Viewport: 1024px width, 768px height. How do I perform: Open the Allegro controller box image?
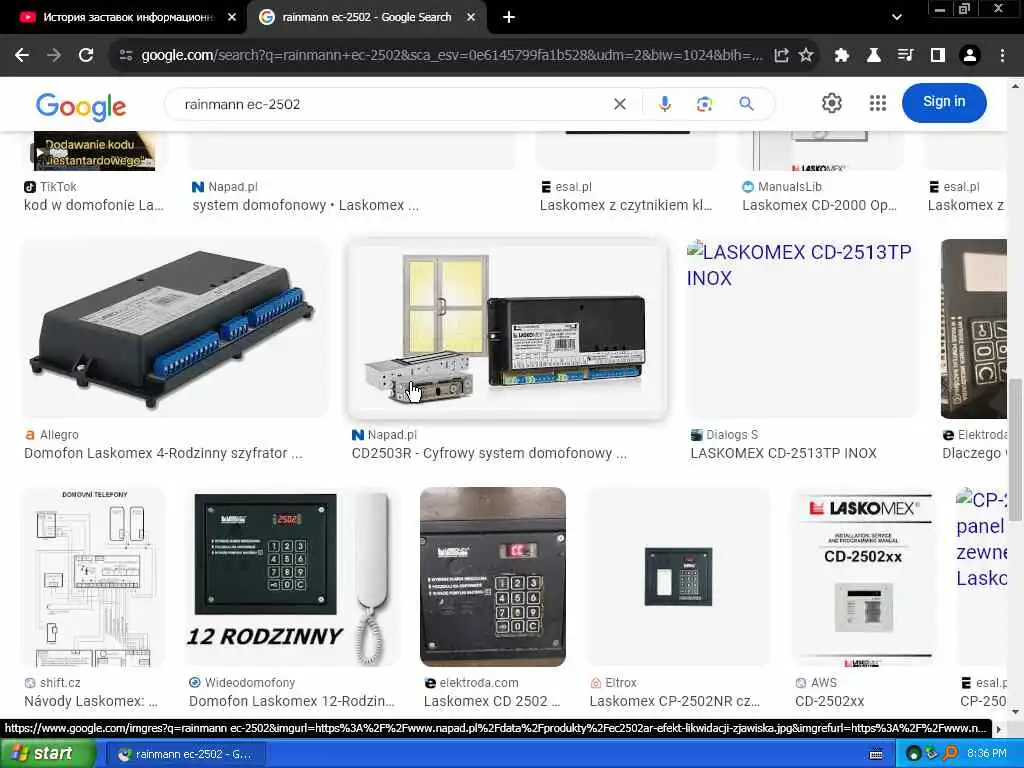[174, 328]
